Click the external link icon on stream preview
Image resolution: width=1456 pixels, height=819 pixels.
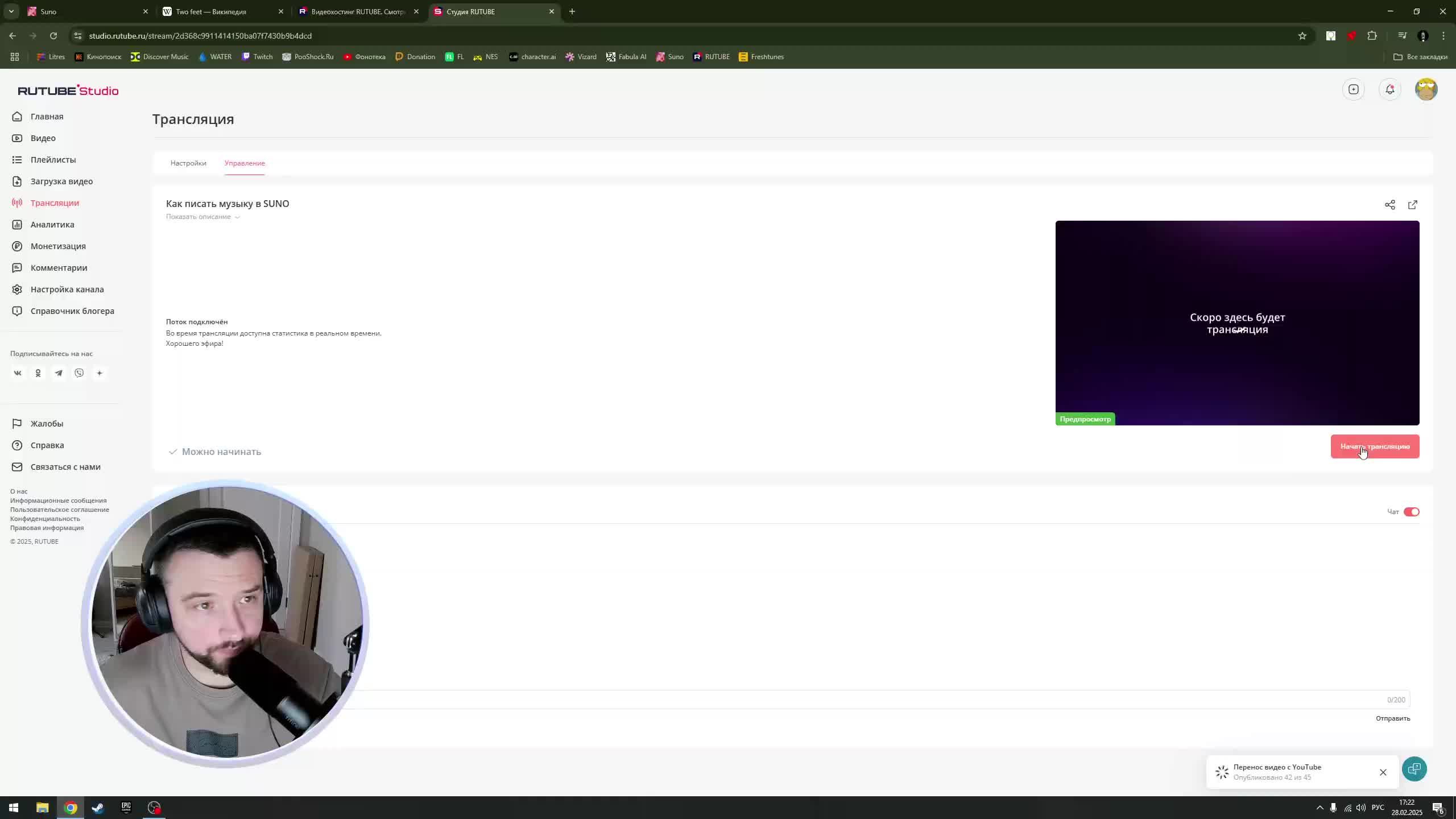(1413, 204)
